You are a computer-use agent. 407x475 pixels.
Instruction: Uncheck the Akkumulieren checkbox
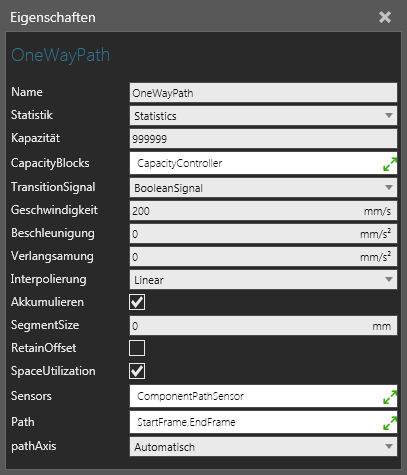[x=137, y=302]
